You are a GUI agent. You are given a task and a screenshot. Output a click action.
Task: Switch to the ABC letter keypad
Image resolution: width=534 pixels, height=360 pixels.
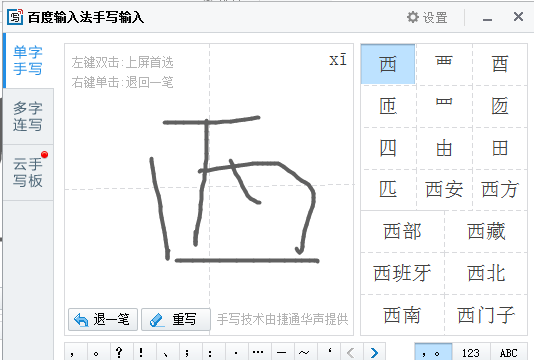pos(508,353)
